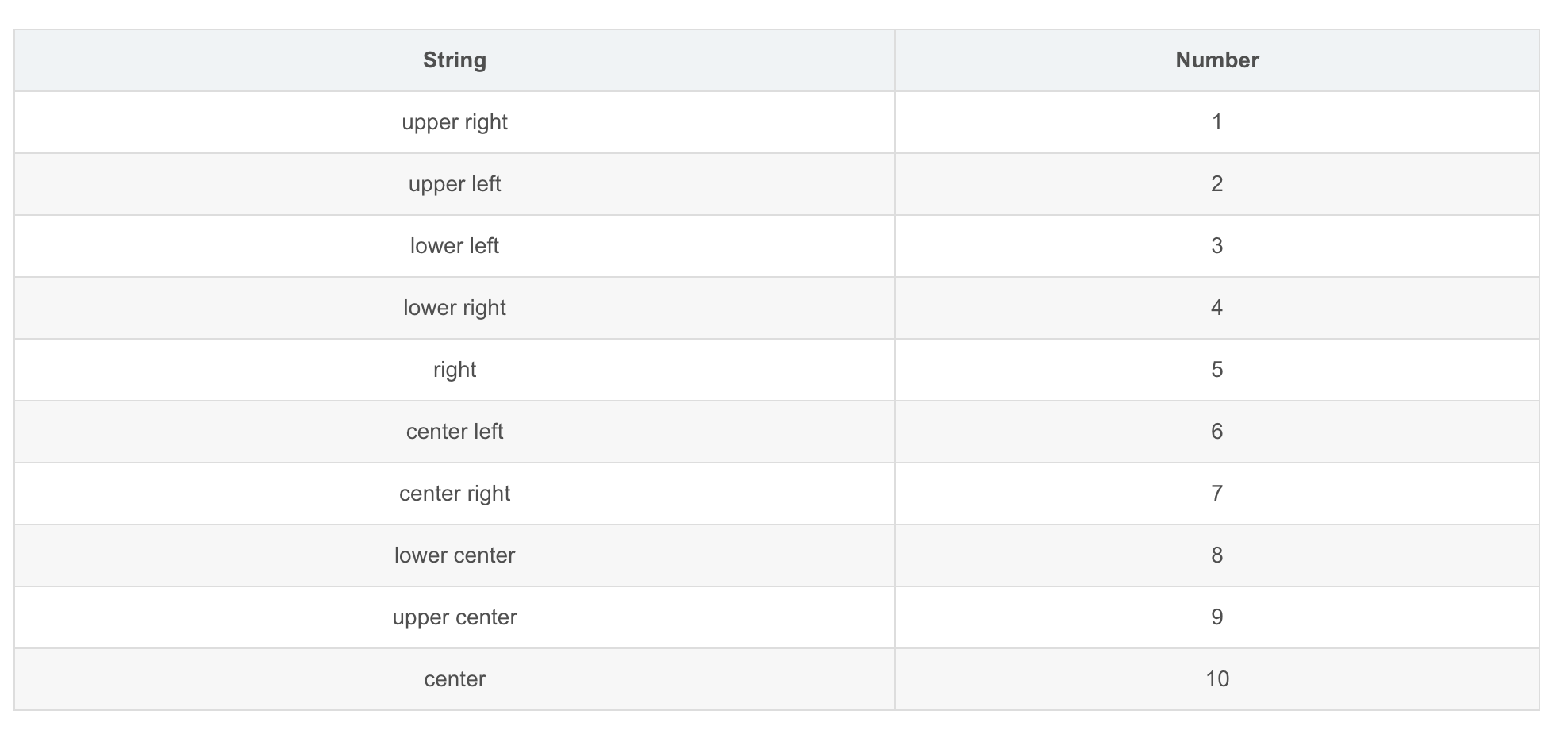Viewport: 1568px width, 730px height.
Task: Select the cell containing only "right"
Action: pos(454,370)
